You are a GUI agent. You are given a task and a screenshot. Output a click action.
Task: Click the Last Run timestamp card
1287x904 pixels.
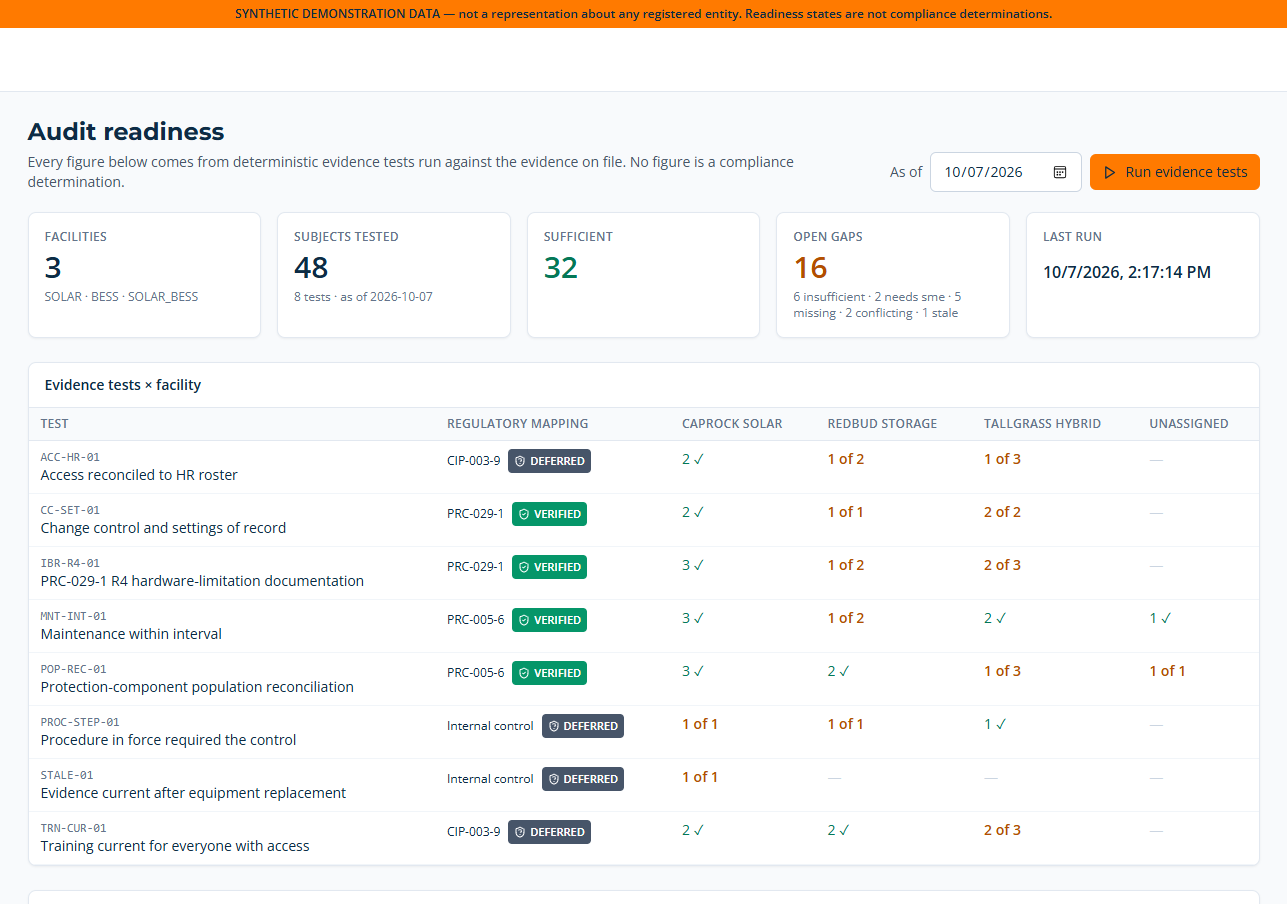[1143, 275]
